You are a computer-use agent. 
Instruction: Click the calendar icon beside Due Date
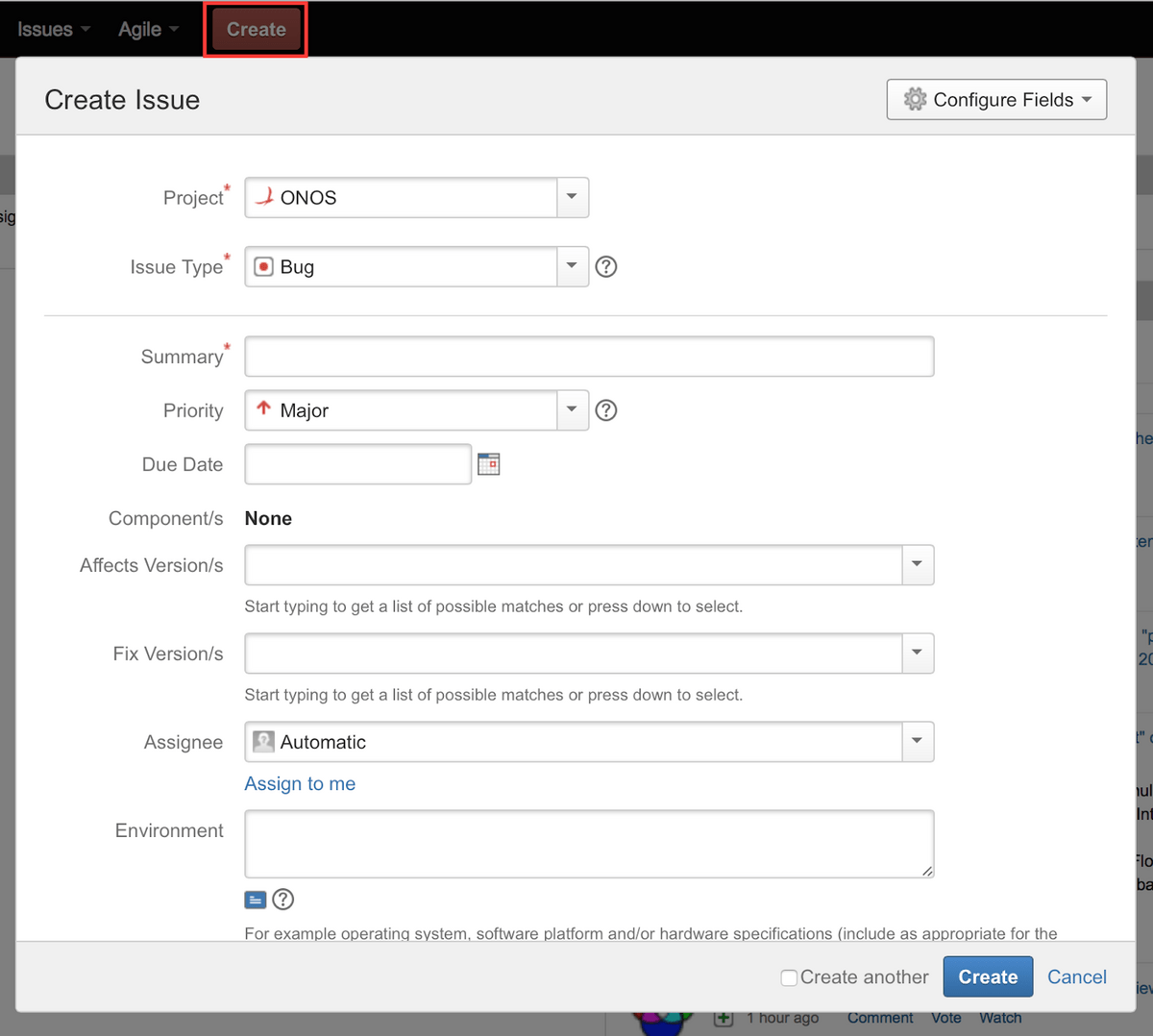click(x=488, y=463)
